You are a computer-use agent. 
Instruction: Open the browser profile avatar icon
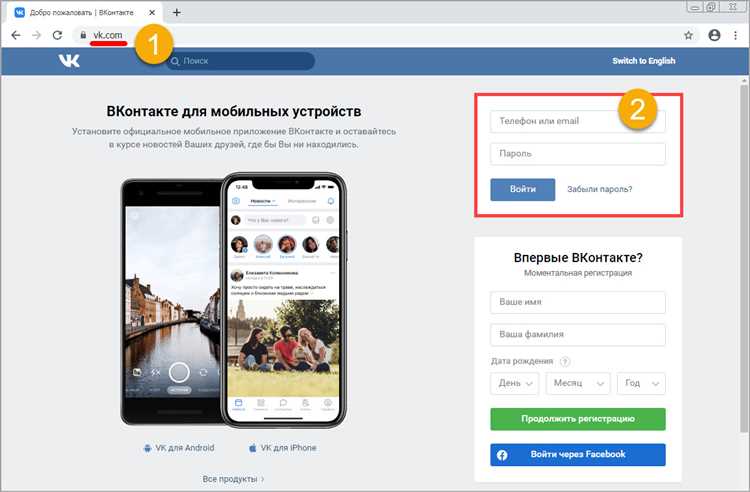[x=714, y=35]
